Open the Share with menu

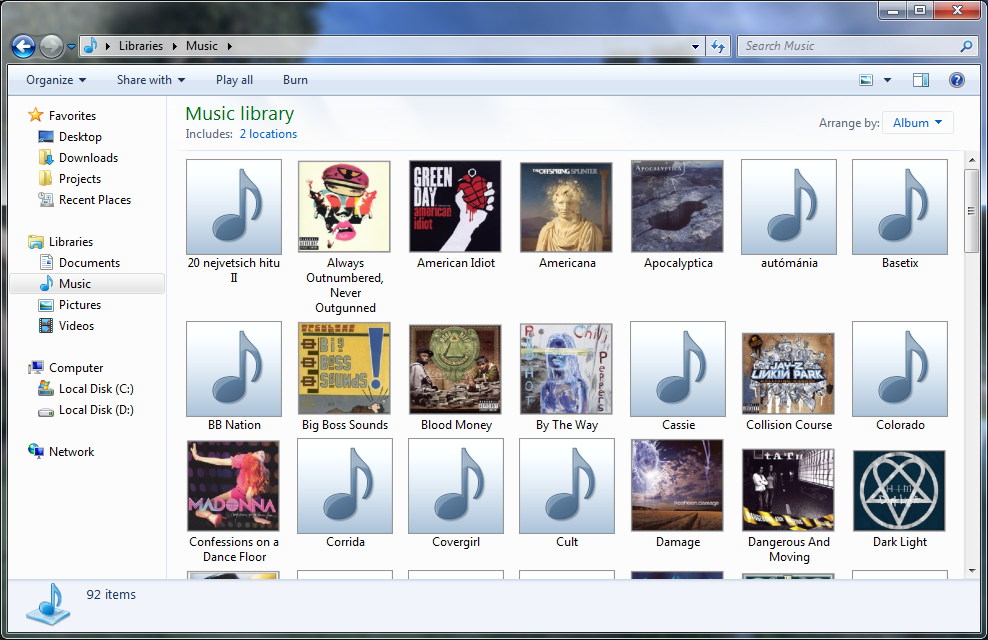click(x=151, y=80)
